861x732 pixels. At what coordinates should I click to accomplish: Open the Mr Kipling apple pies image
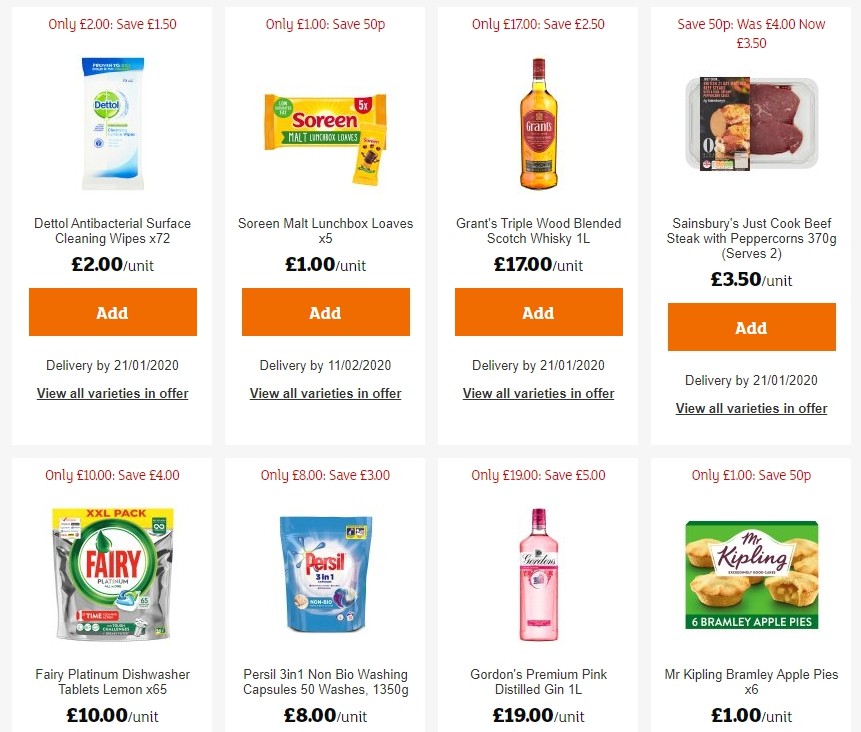[751, 575]
